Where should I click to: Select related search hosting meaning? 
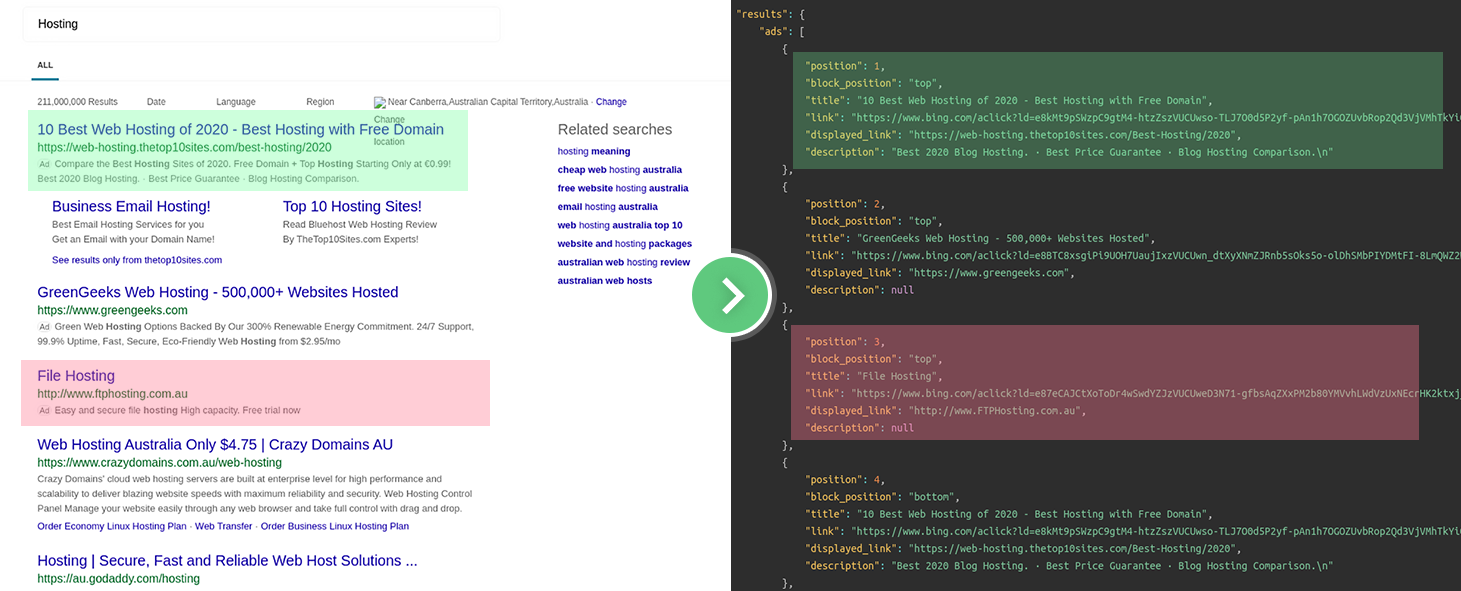(x=594, y=152)
